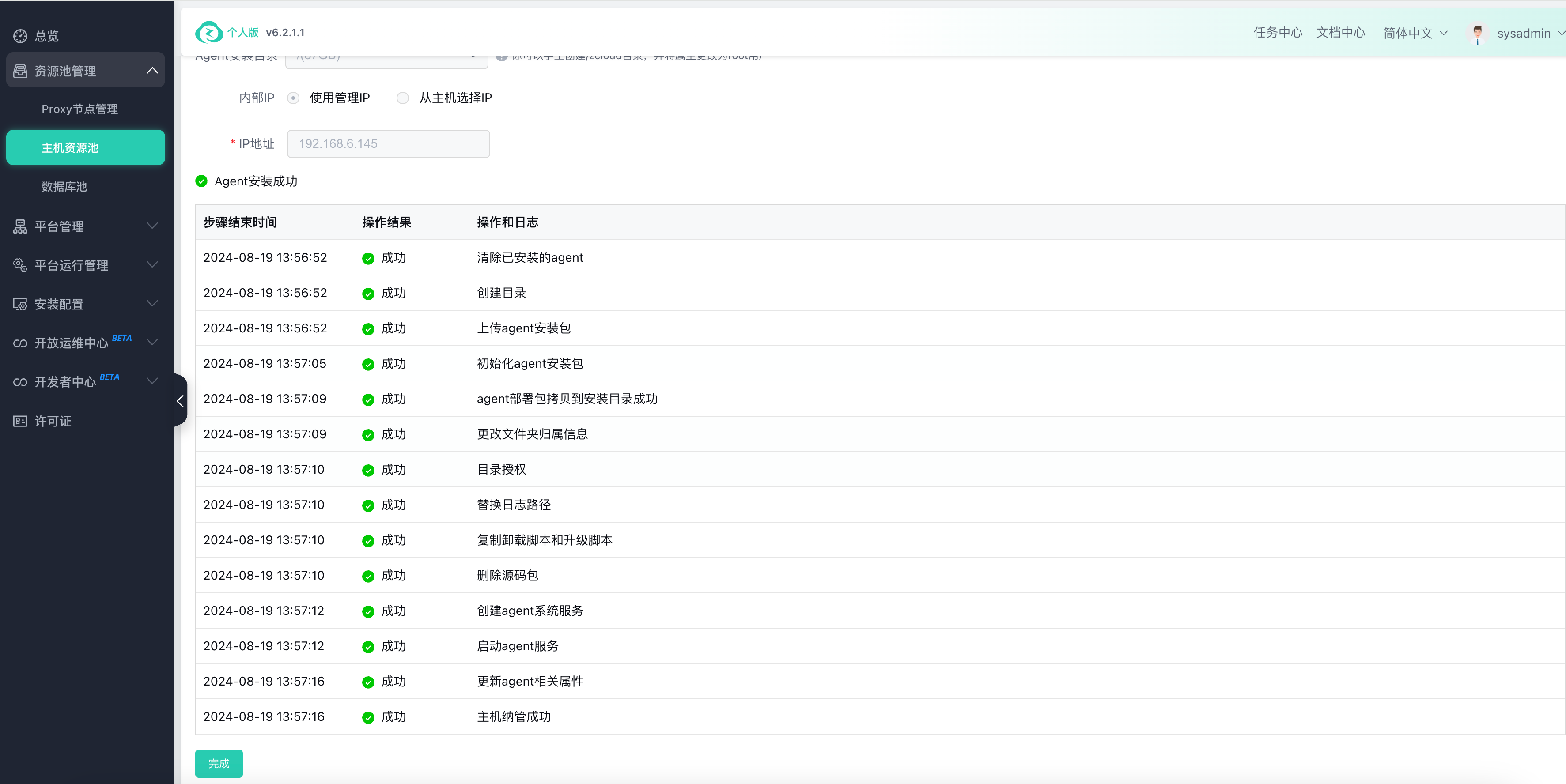Open the 数据库池 menu item

(x=64, y=187)
